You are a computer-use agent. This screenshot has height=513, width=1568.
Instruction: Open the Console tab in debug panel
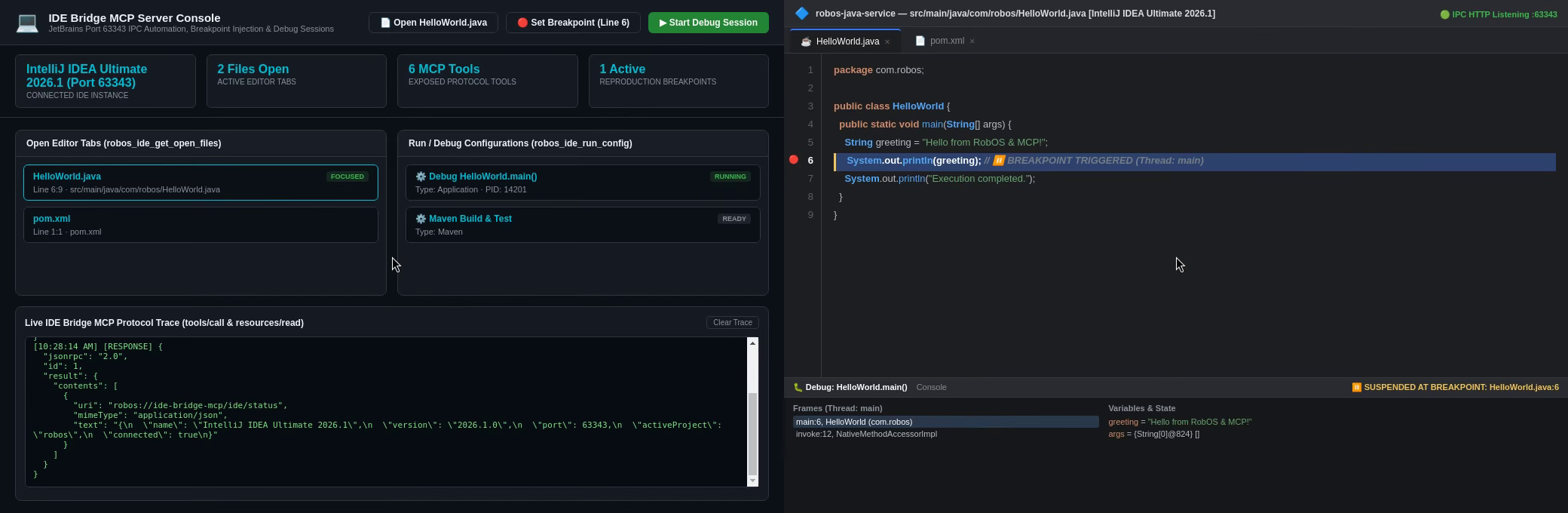(x=931, y=387)
